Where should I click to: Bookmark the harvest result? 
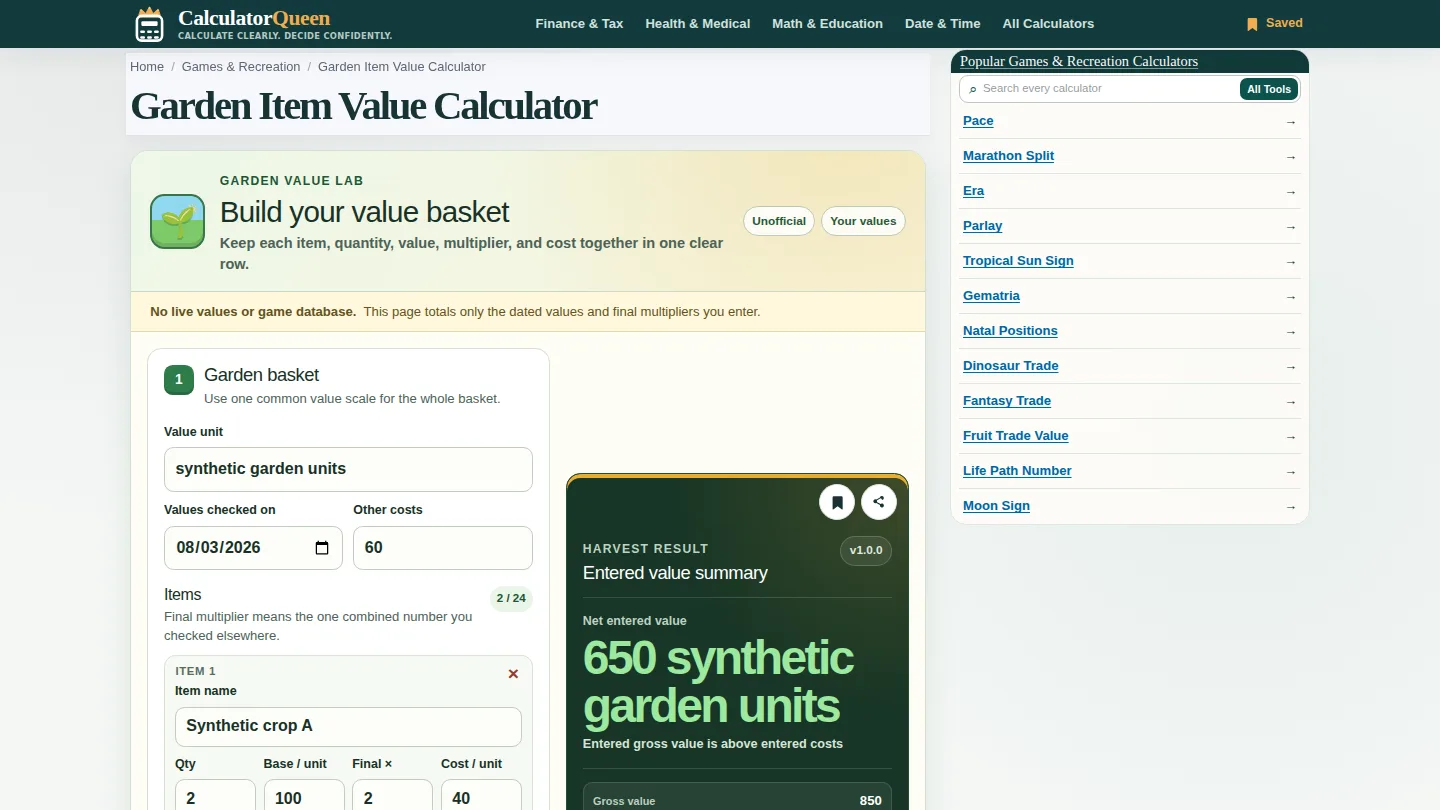point(837,502)
